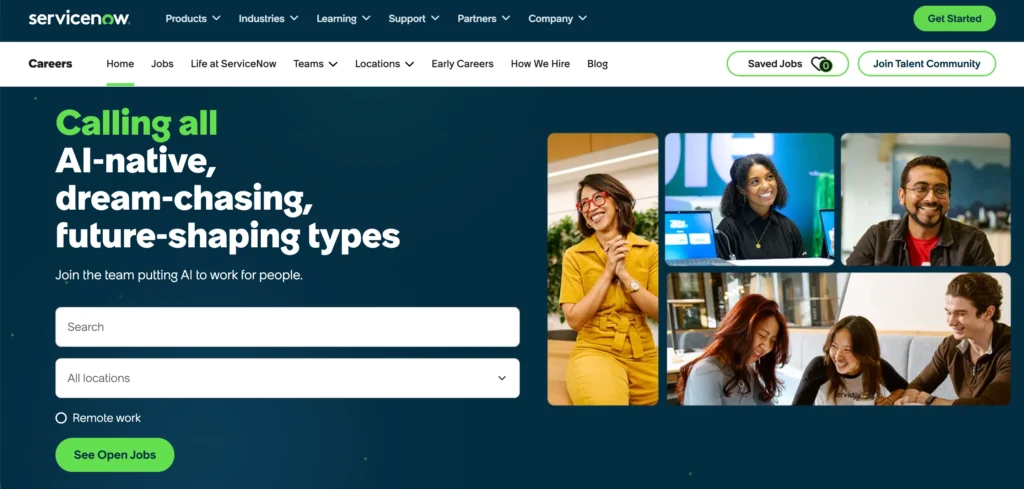This screenshot has height=489, width=1024.
Task: Open the Saved Jobs button
Action: click(788, 64)
